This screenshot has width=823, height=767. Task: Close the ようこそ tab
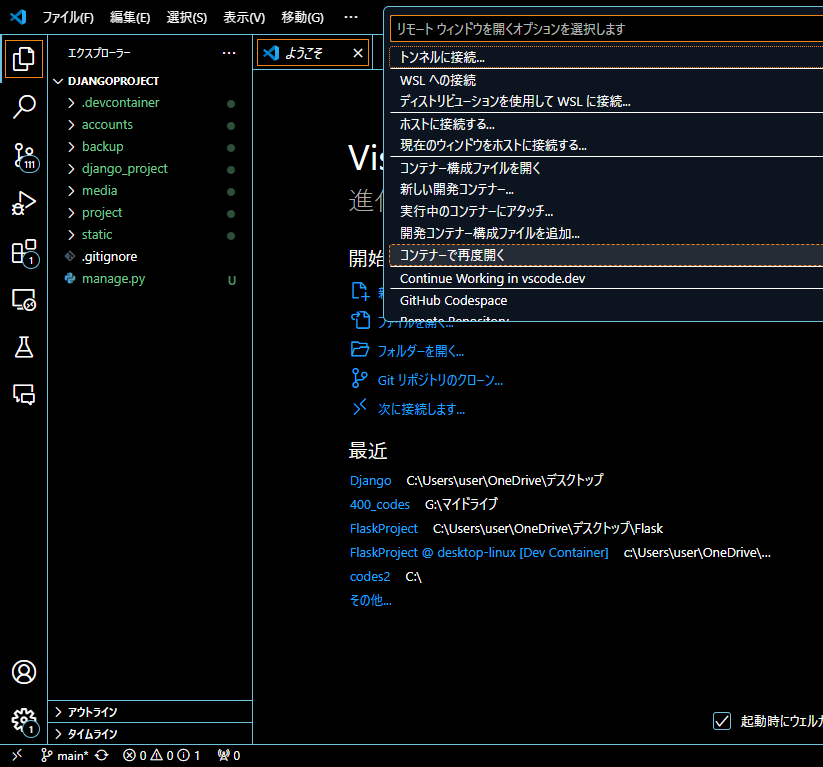click(x=358, y=53)
